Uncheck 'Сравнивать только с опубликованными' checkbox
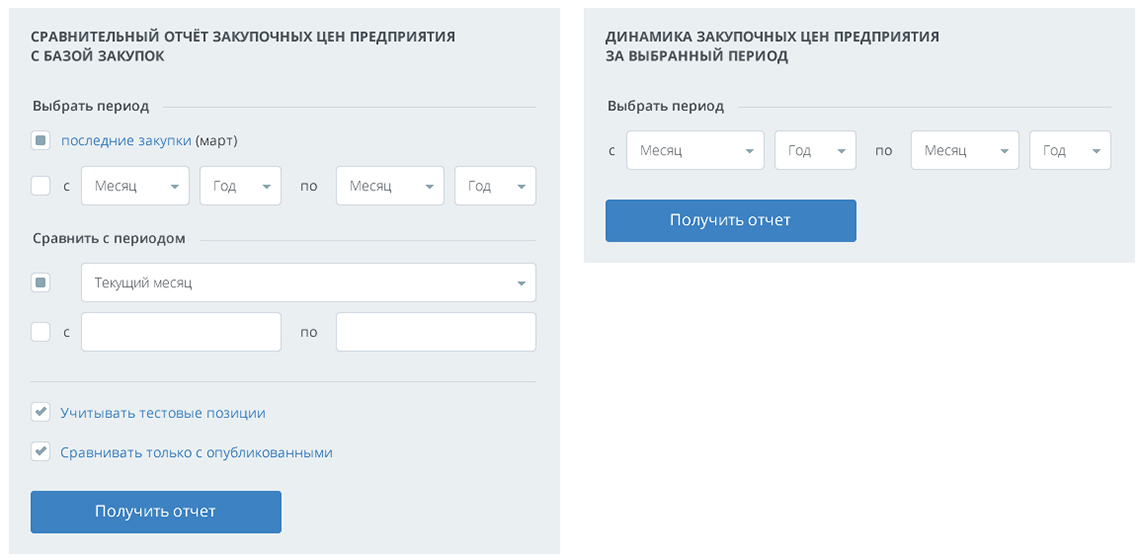The image size is (1140, 560). click(x=41, y=452)
